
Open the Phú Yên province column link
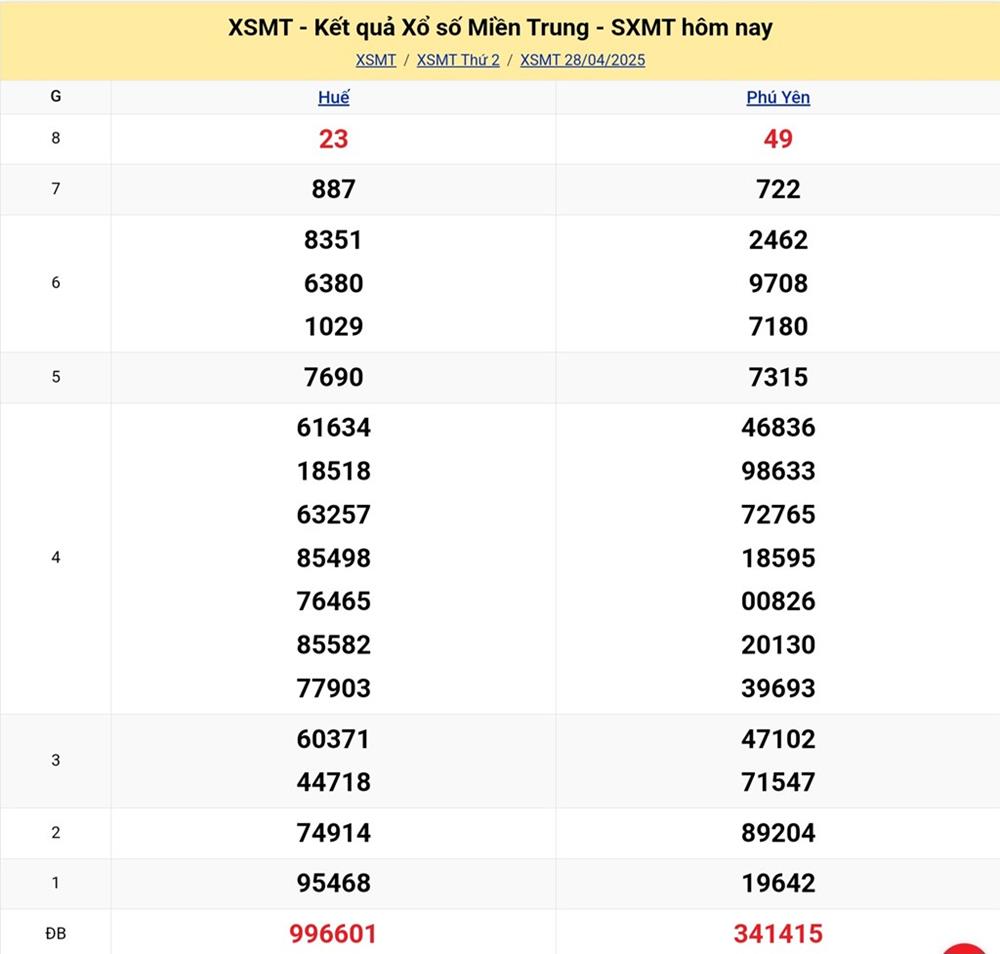pos(778,98)
